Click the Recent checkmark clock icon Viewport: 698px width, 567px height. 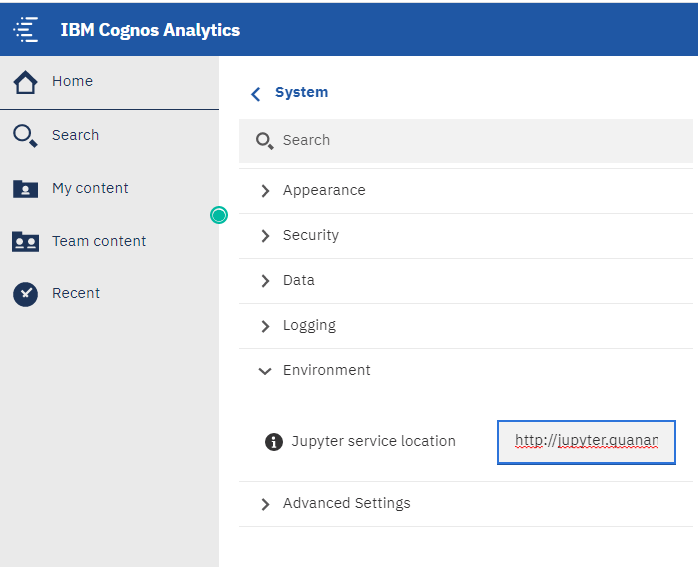point(25,294)
